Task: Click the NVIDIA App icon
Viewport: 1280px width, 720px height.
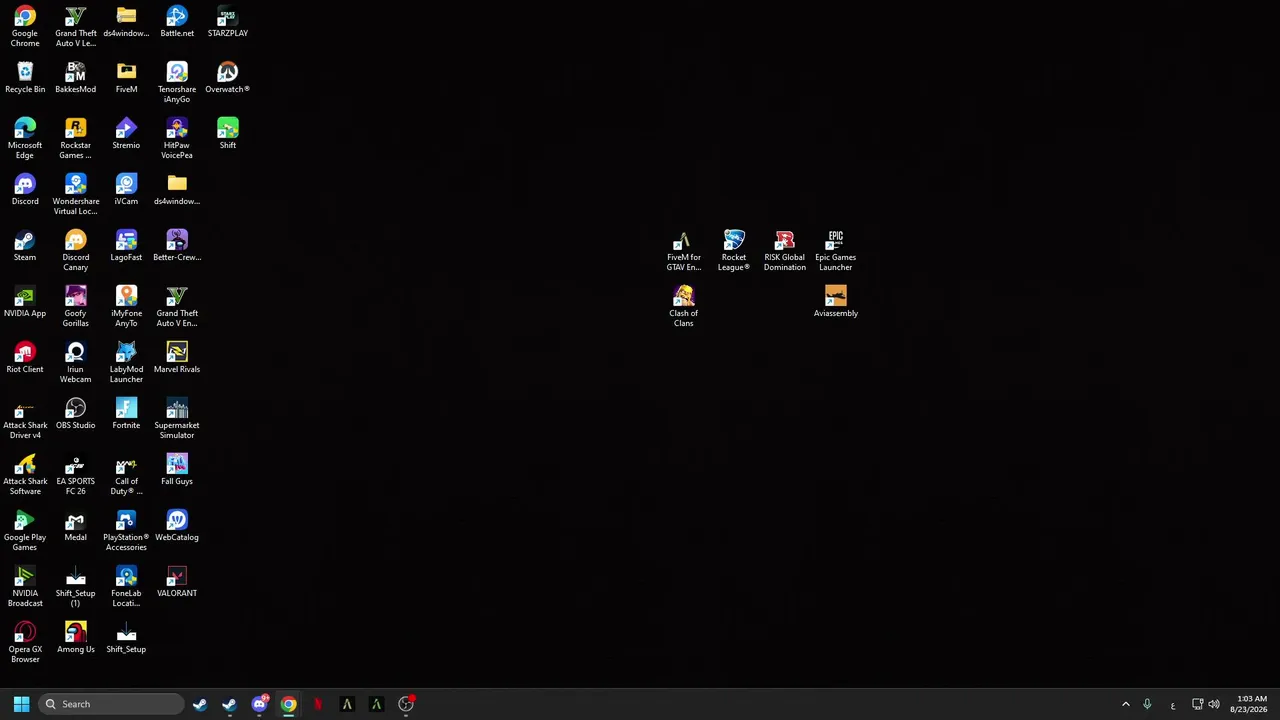Action: pyautogui.click(x=25, y=302)
